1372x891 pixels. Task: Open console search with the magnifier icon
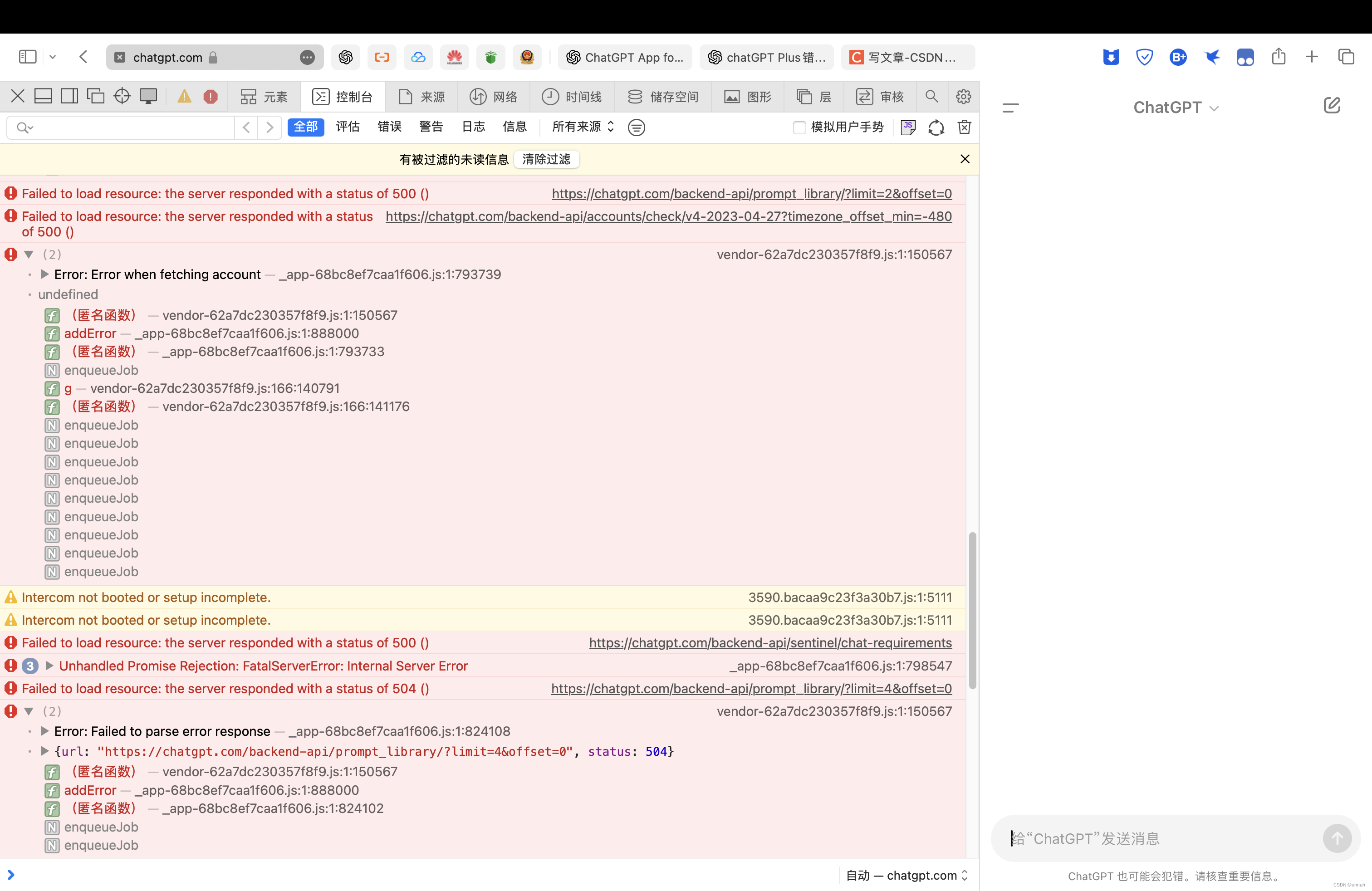point(931,96)
